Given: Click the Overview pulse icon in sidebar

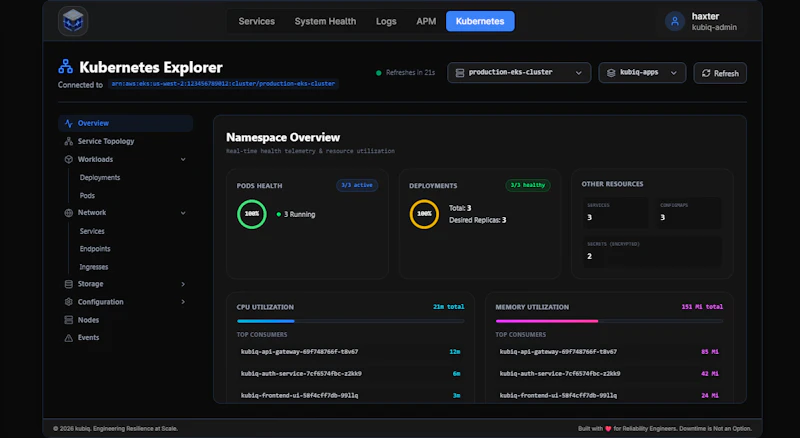Looking at the screenshot, I should pyautogui.click(x=69, y=124).
